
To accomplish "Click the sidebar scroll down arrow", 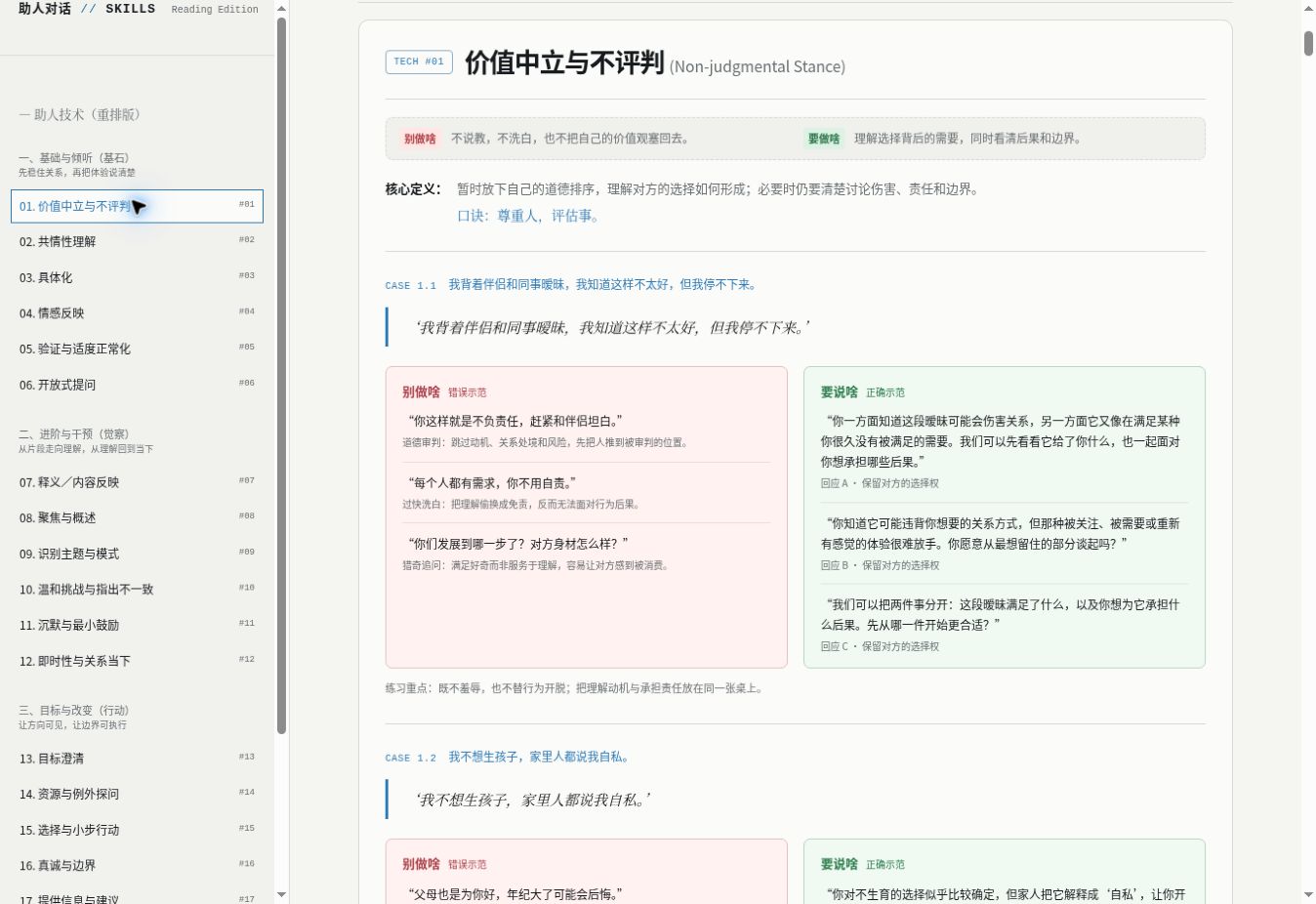I will [282, 894].
